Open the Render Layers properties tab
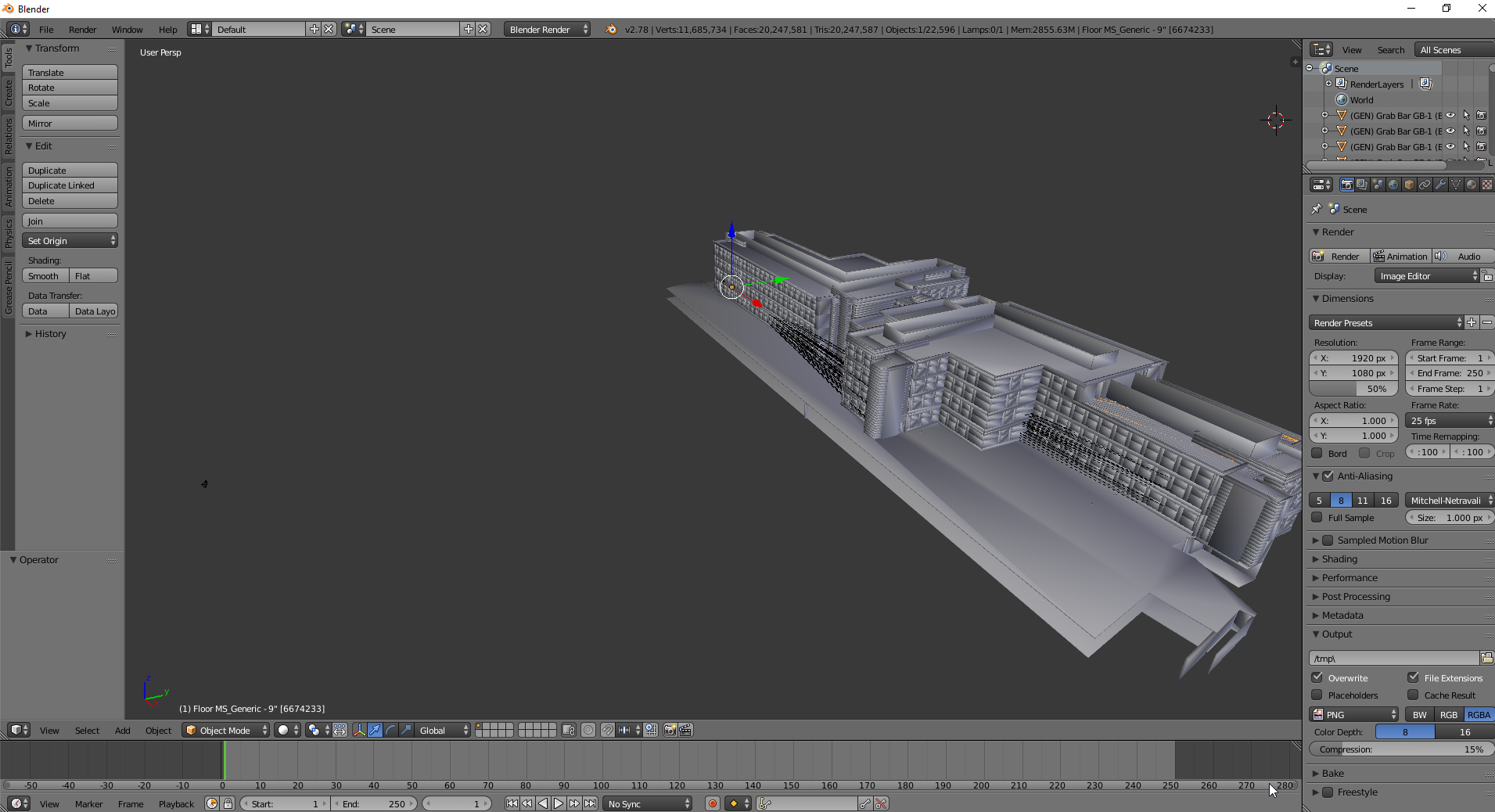This screenshot has width=1495, height=812. tap(1362, 185)
